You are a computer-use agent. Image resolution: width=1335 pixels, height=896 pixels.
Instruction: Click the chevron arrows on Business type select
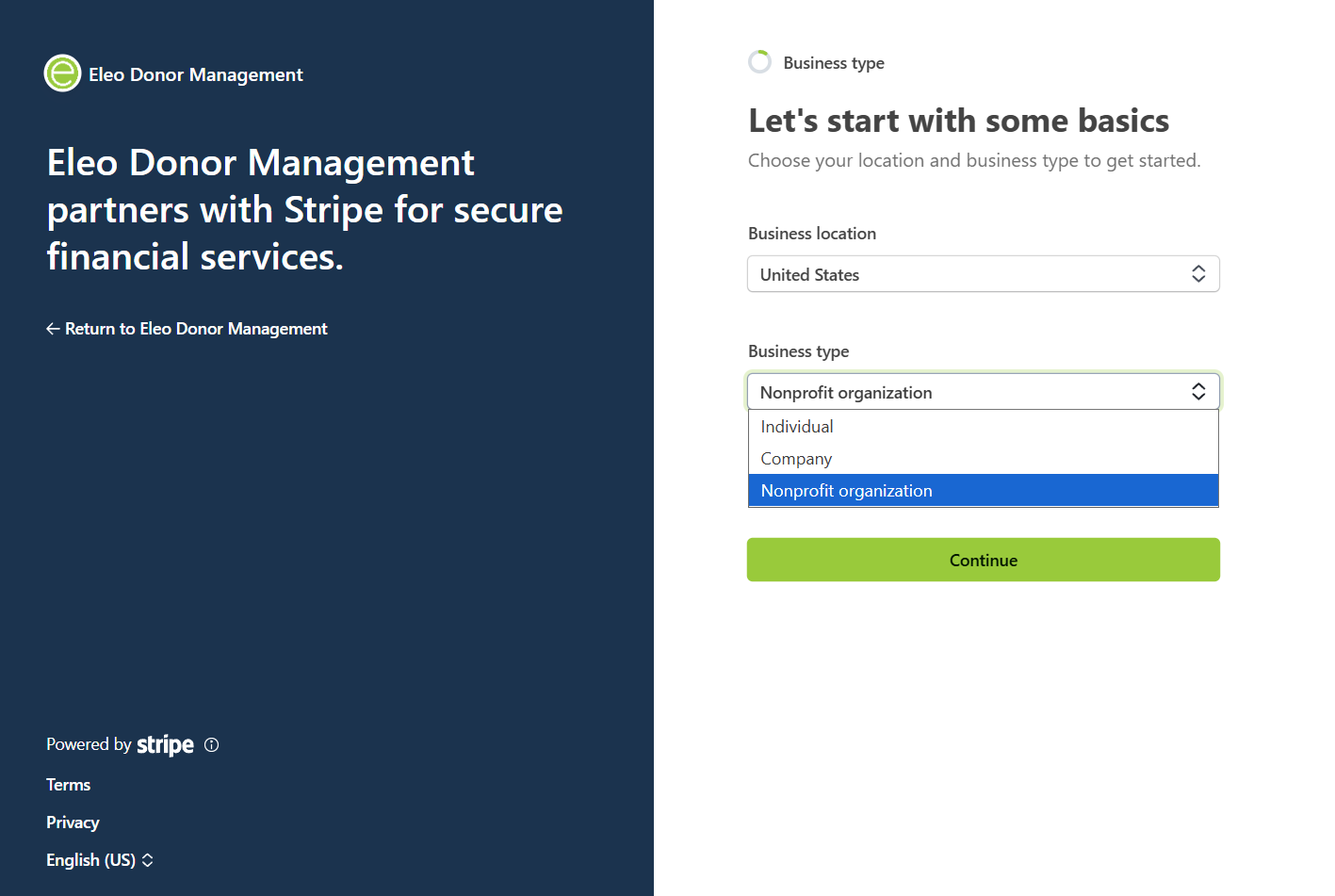(x=1198, y=392)
